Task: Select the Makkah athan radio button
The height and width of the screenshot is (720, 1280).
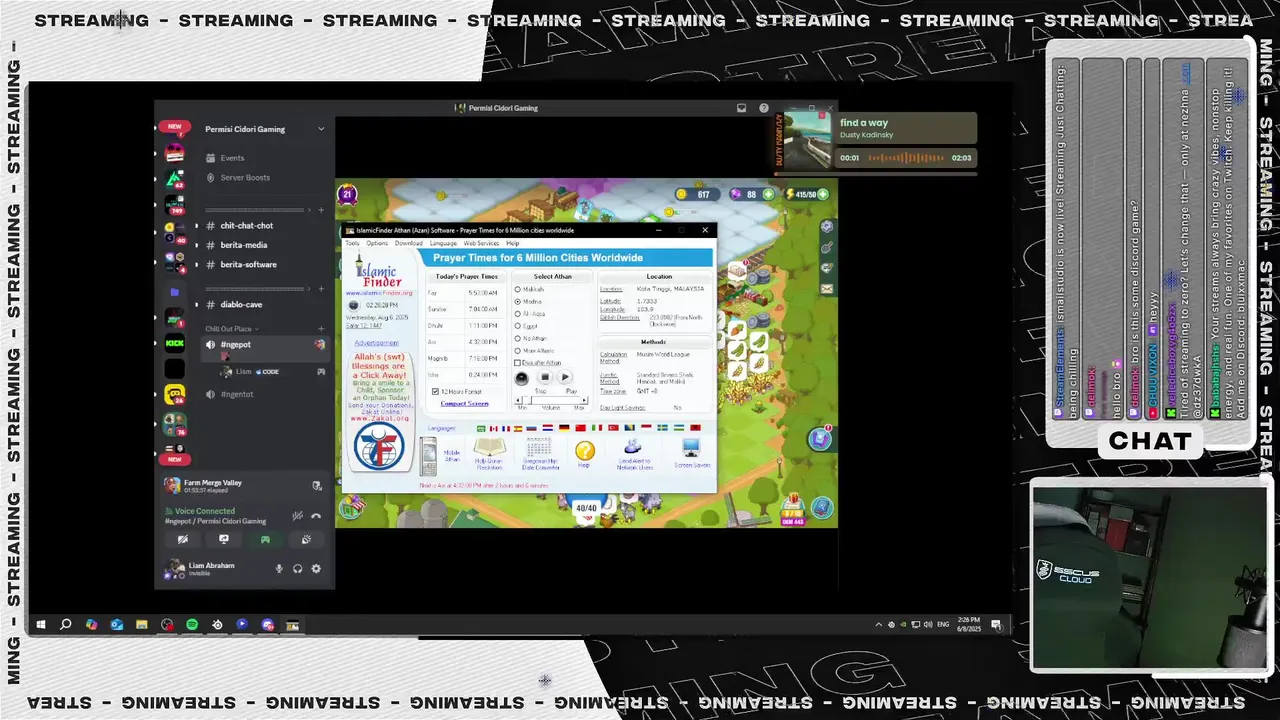Action: coord(518,289)
